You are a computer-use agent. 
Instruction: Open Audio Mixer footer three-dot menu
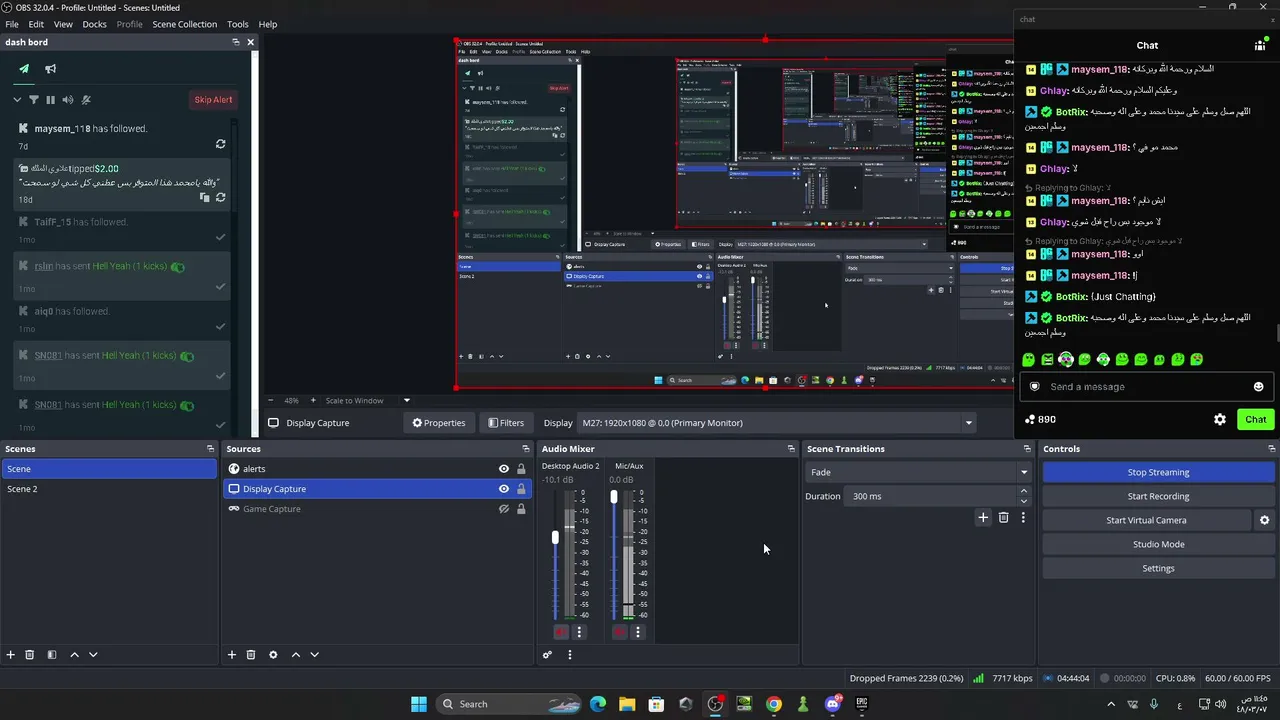570,655
